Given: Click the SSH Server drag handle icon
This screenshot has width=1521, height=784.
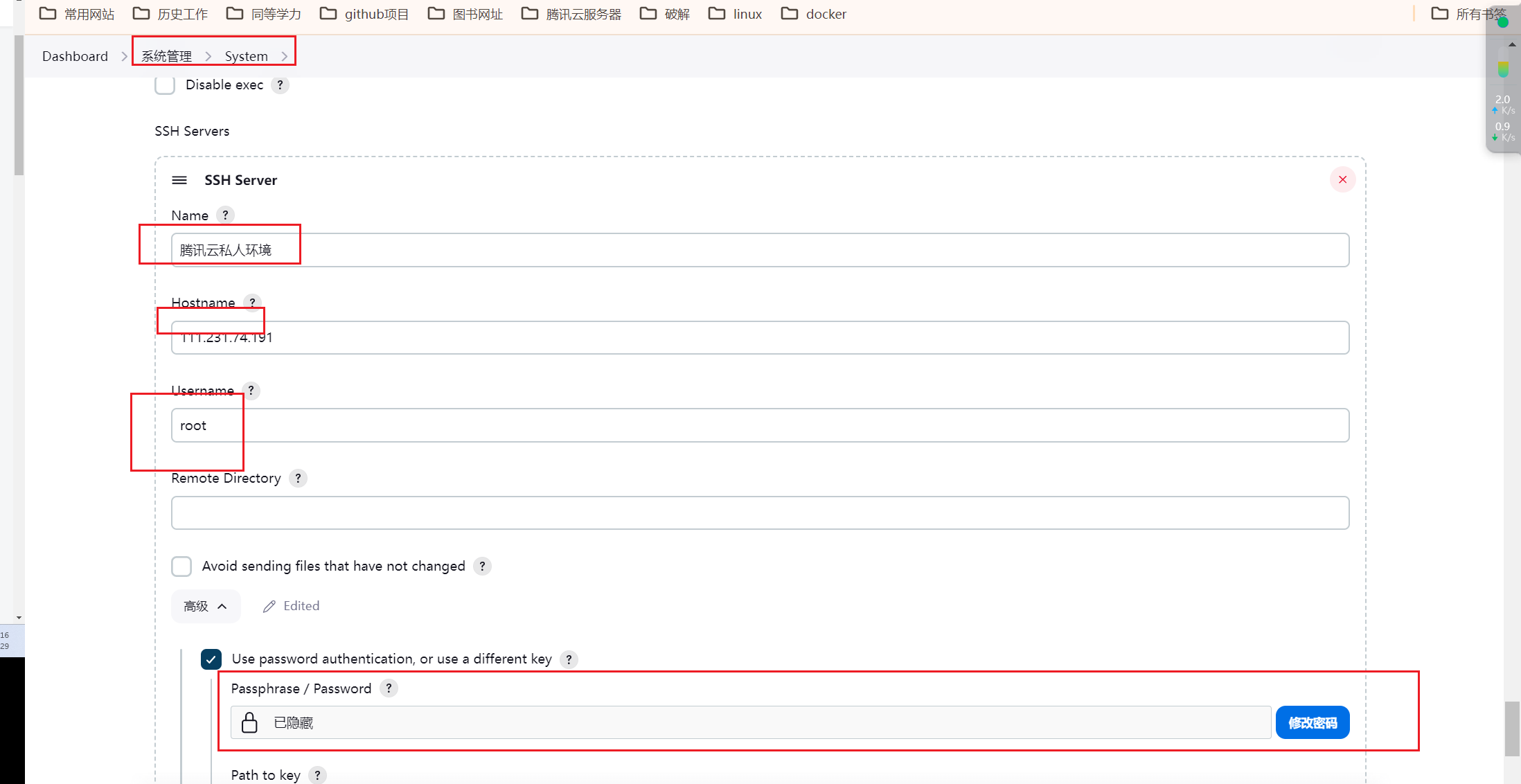Looking at the screenshot, I should pos(179,180).
